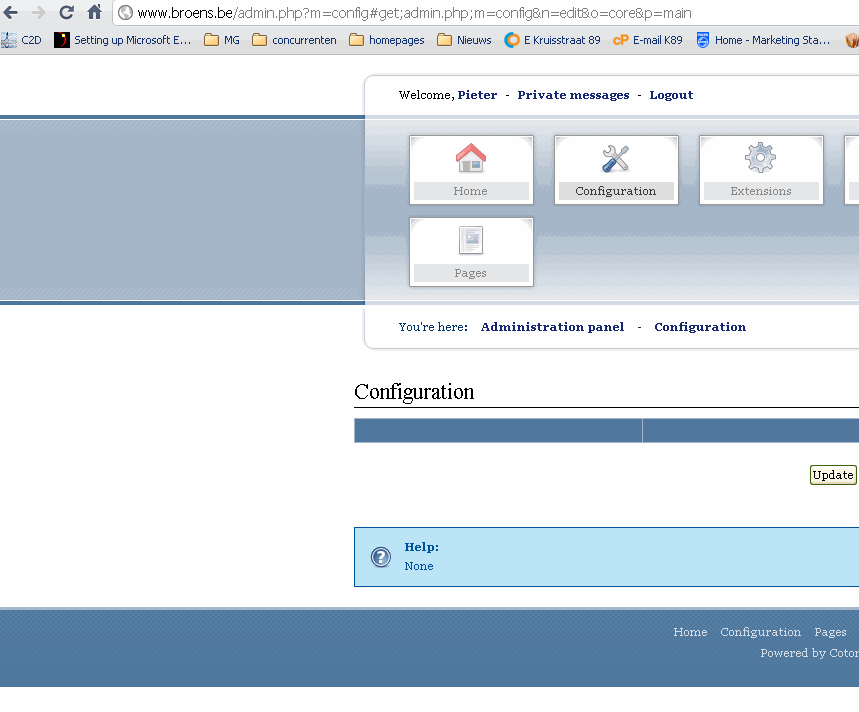
Task: Open the browser home page icon
Action: 94,12
